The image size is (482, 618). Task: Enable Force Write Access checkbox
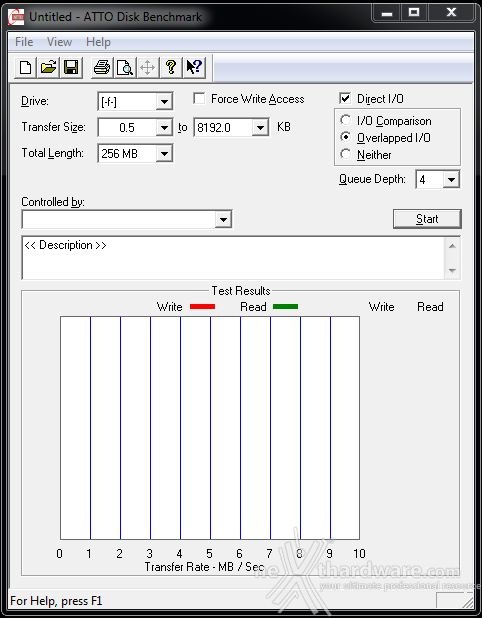(x=199, y=99)
